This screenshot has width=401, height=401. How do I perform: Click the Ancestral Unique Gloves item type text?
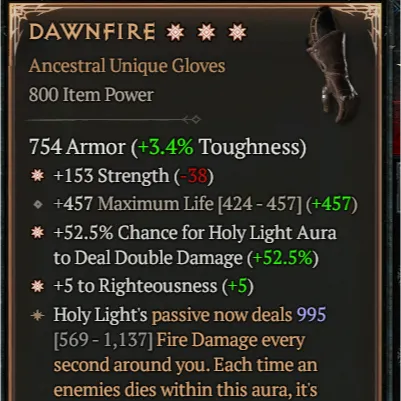coord(127,66)
